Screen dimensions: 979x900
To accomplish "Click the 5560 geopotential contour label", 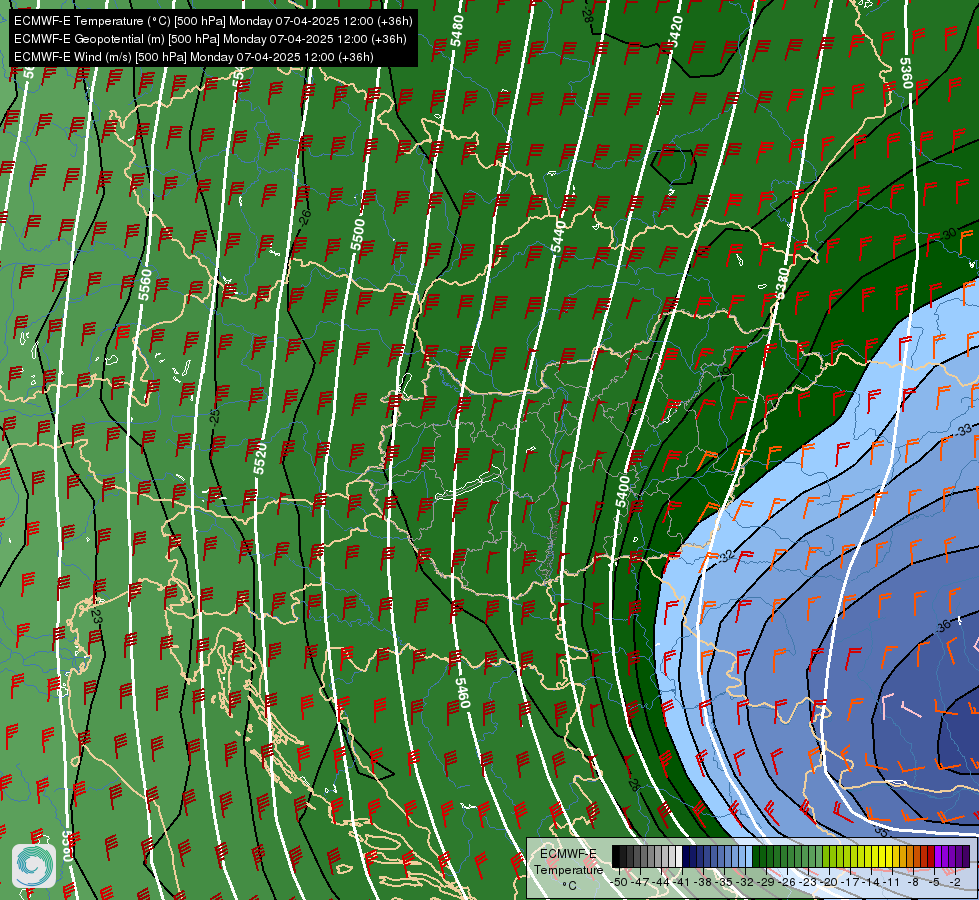I will (145, 284).
